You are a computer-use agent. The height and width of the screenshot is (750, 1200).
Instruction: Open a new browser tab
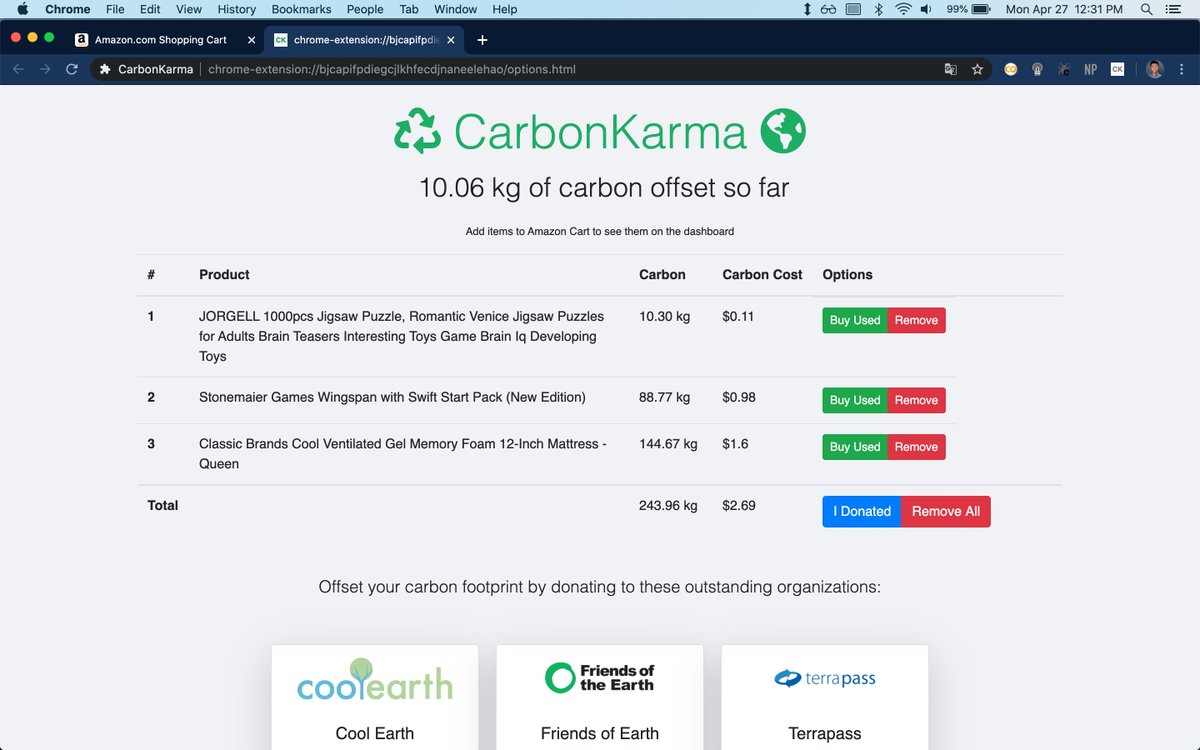click(482, 40)
